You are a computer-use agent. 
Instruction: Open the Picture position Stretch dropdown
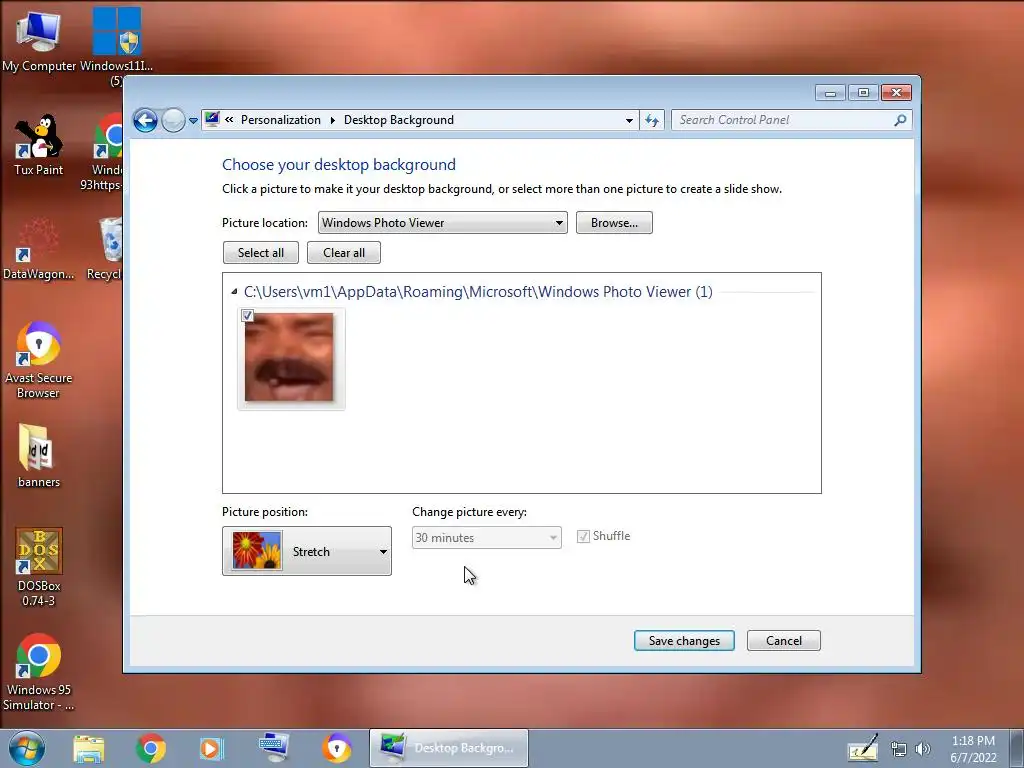(307, 551)
